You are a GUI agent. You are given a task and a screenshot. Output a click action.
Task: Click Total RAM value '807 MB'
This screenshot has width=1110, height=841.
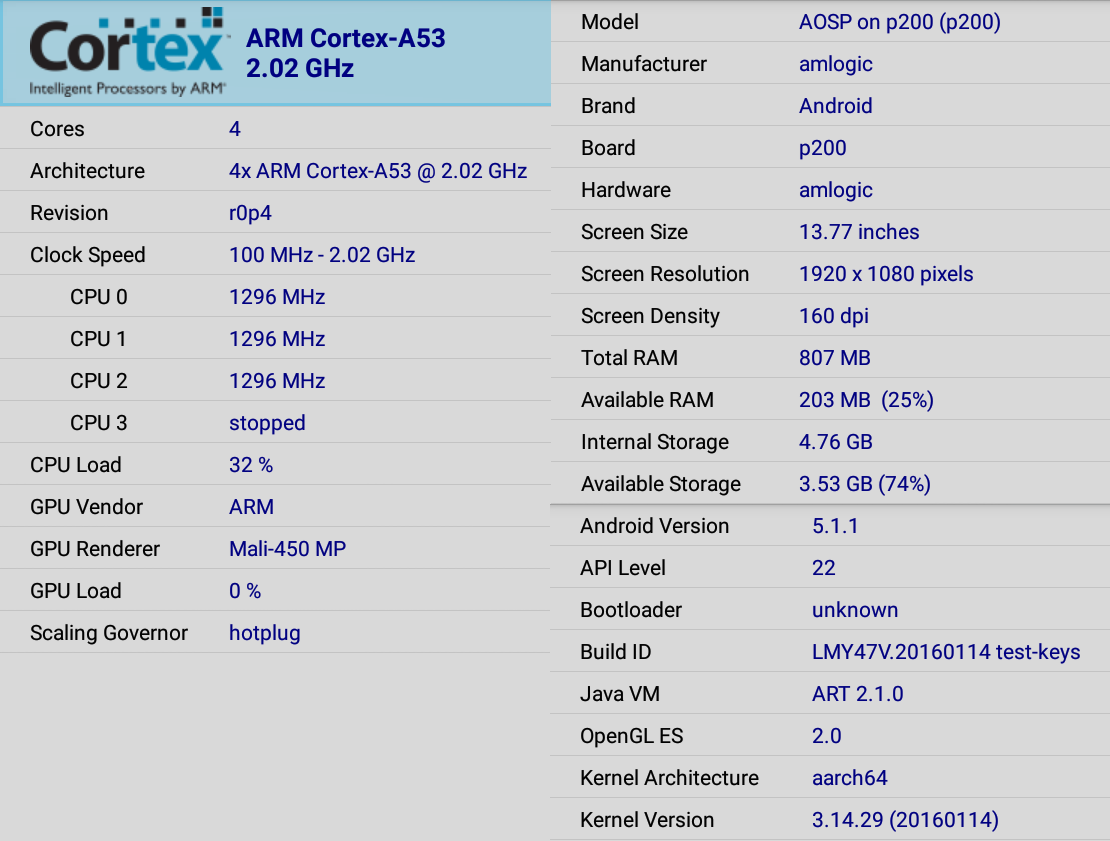pyautogui.click(x=835, y=358)
